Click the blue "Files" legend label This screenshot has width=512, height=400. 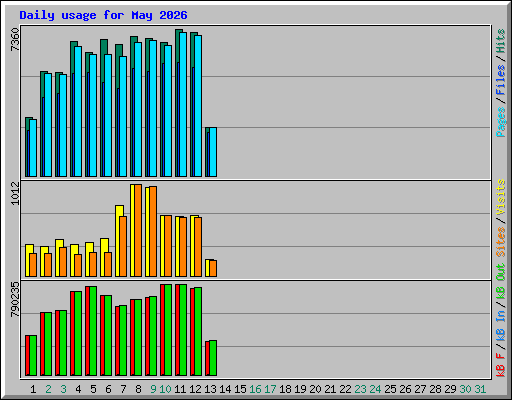click(501, 80)
